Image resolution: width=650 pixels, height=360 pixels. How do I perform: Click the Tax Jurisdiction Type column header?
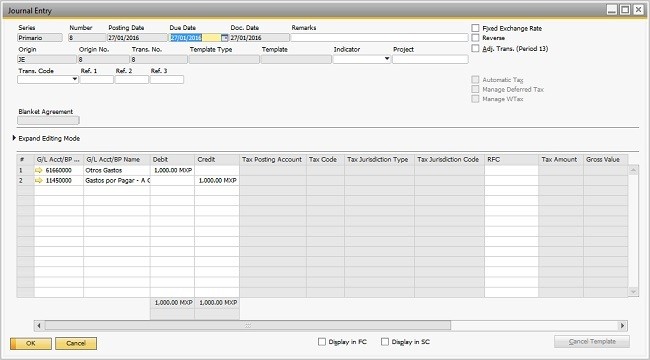pyautogui.click(x=379, y=160)
